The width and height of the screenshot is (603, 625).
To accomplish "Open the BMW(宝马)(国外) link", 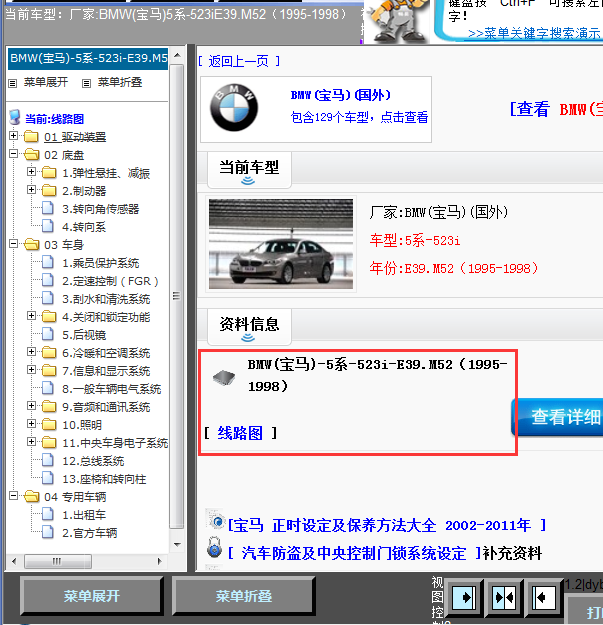I will [341, 95].
